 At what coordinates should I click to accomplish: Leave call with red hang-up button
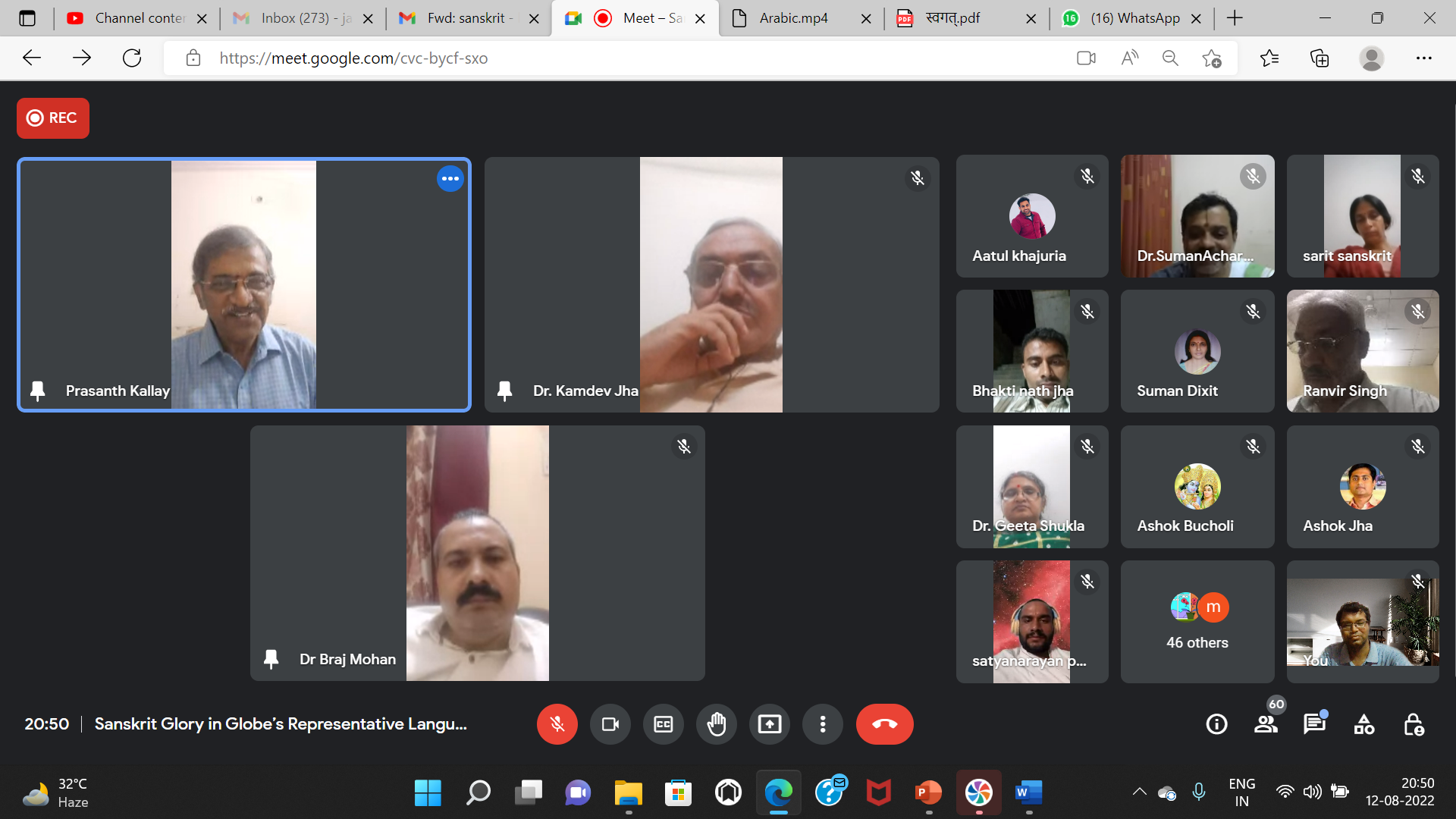[x=884, y=724]
